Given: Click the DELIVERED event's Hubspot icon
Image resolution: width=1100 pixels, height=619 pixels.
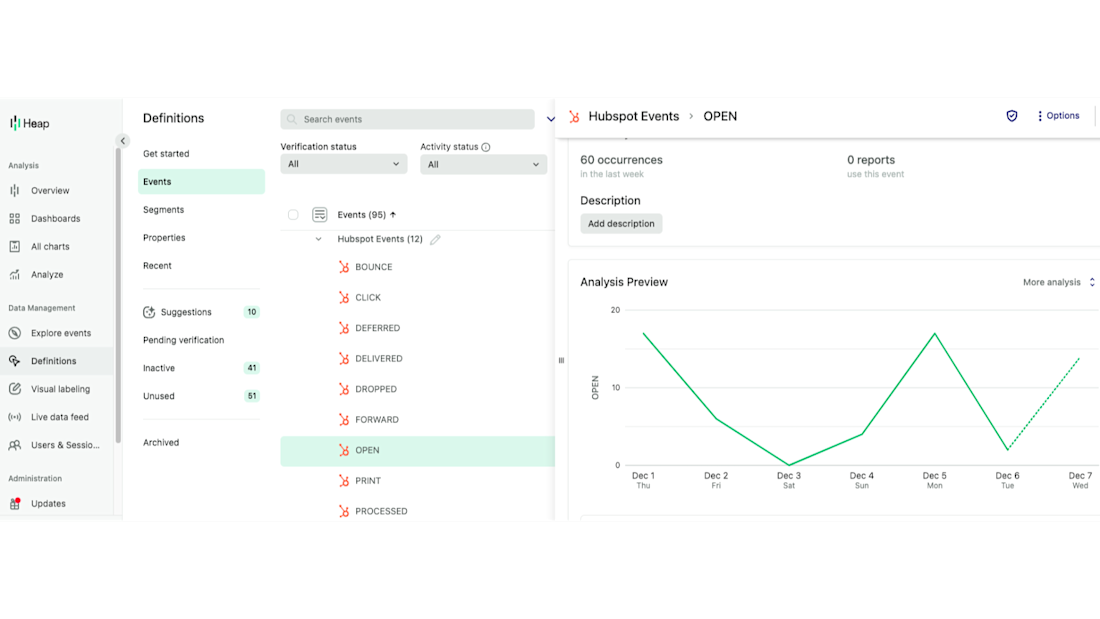Looking at the screenshot, I should (344, 359).
